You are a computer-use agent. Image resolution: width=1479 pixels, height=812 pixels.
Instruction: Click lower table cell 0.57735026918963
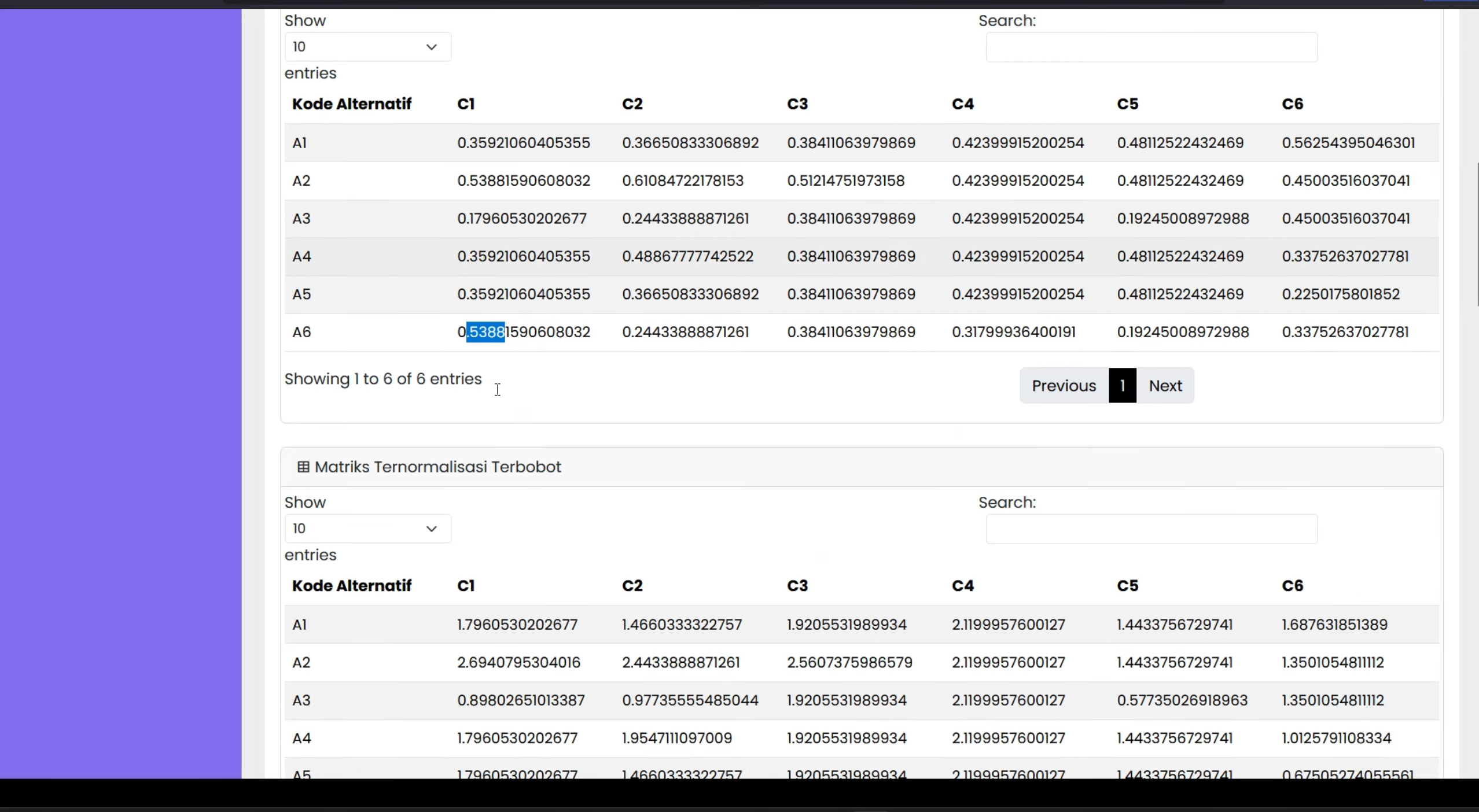click(1182, 700)
